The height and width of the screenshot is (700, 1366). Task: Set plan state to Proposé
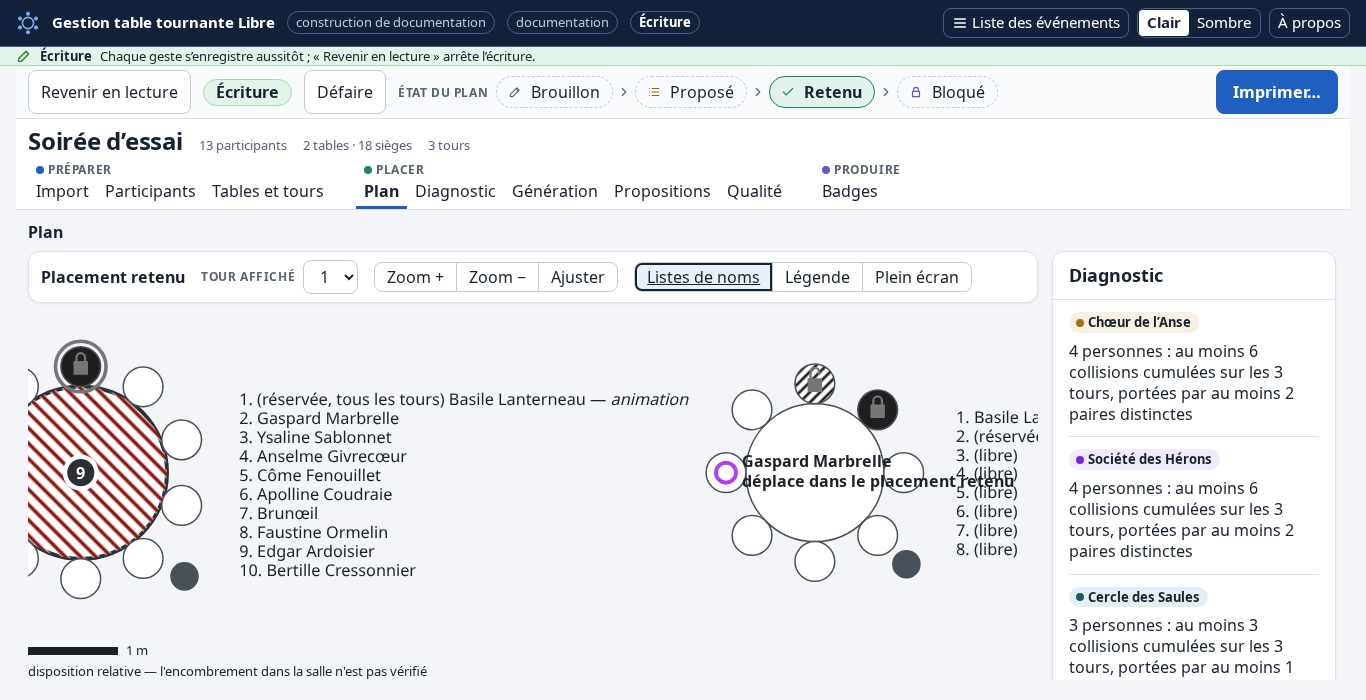(691, 92)
